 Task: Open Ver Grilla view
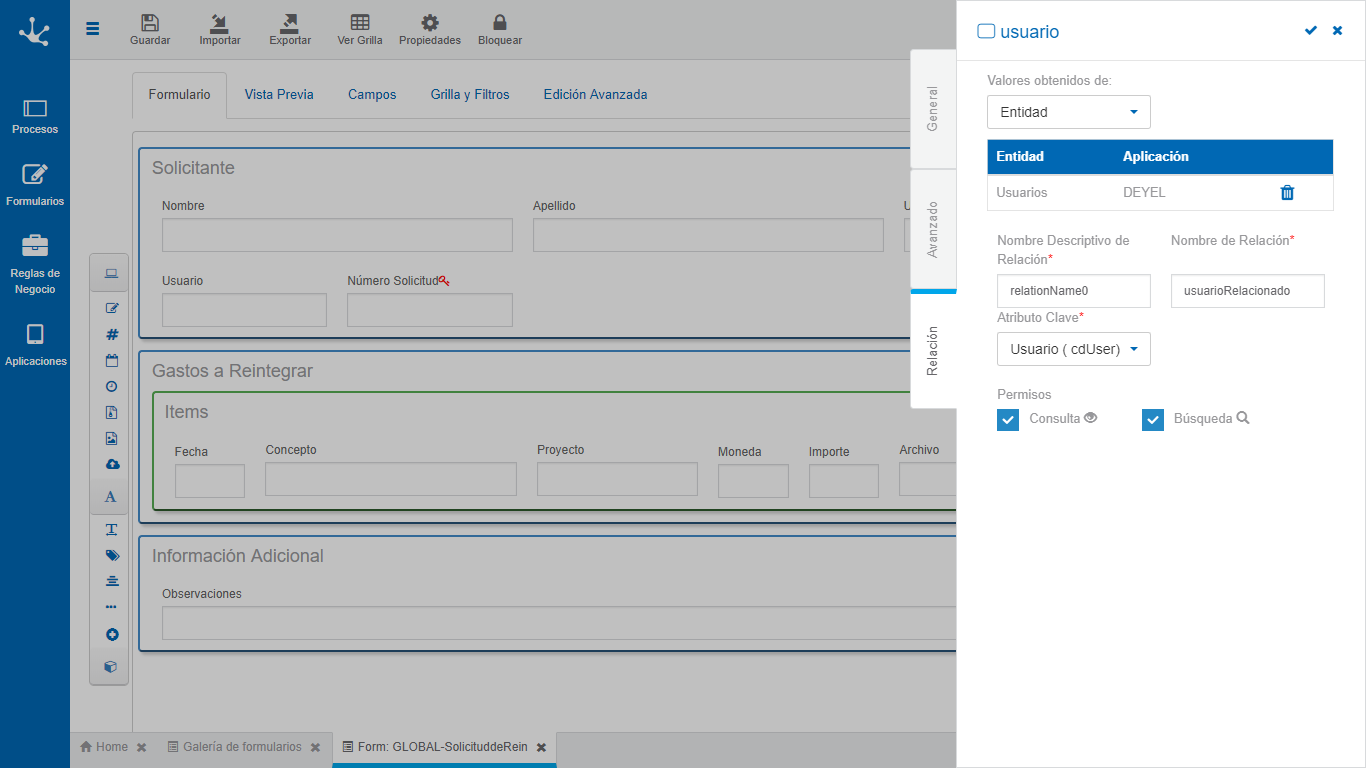point(360,30)
